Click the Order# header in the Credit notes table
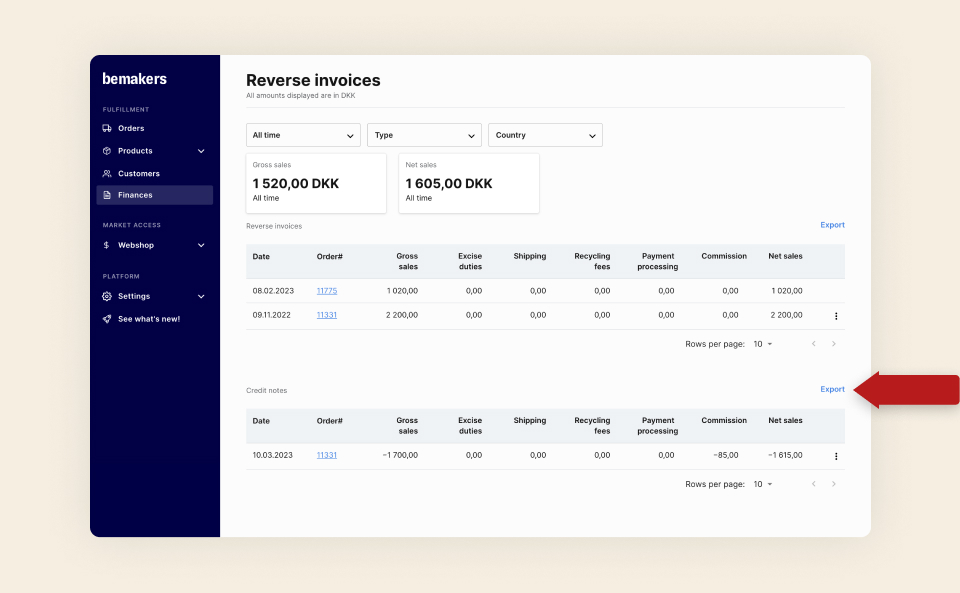960x593 pixels. 329,421
